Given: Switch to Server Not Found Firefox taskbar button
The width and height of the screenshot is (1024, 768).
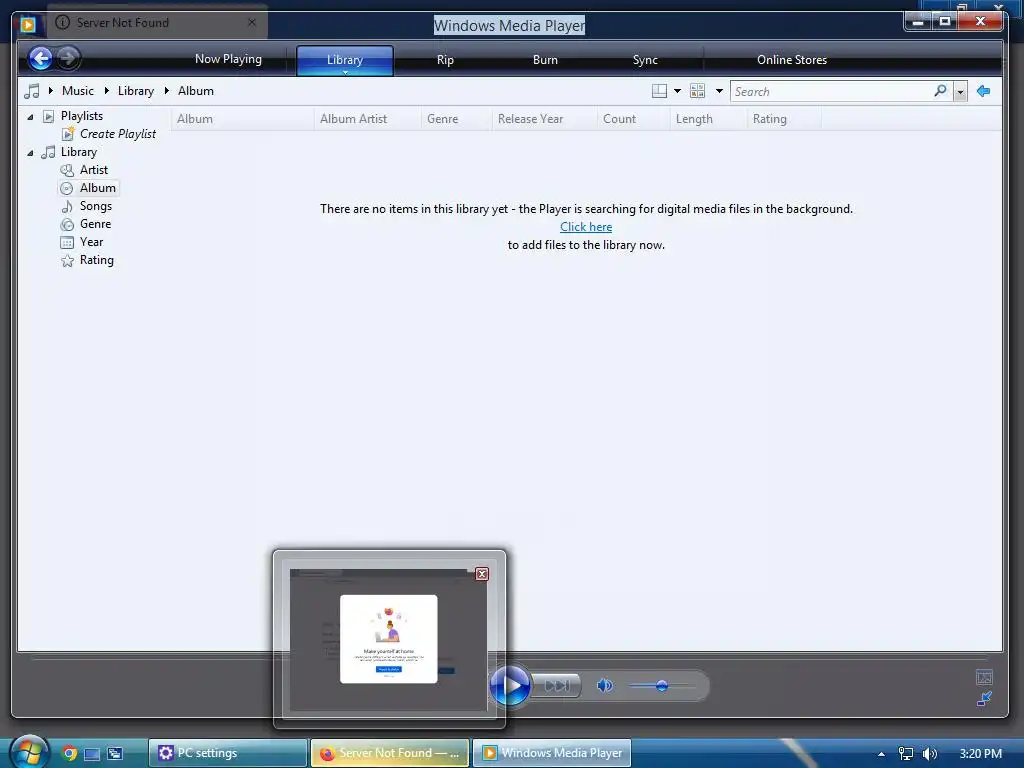Looking at the screenshot, I should pos(390,753).
